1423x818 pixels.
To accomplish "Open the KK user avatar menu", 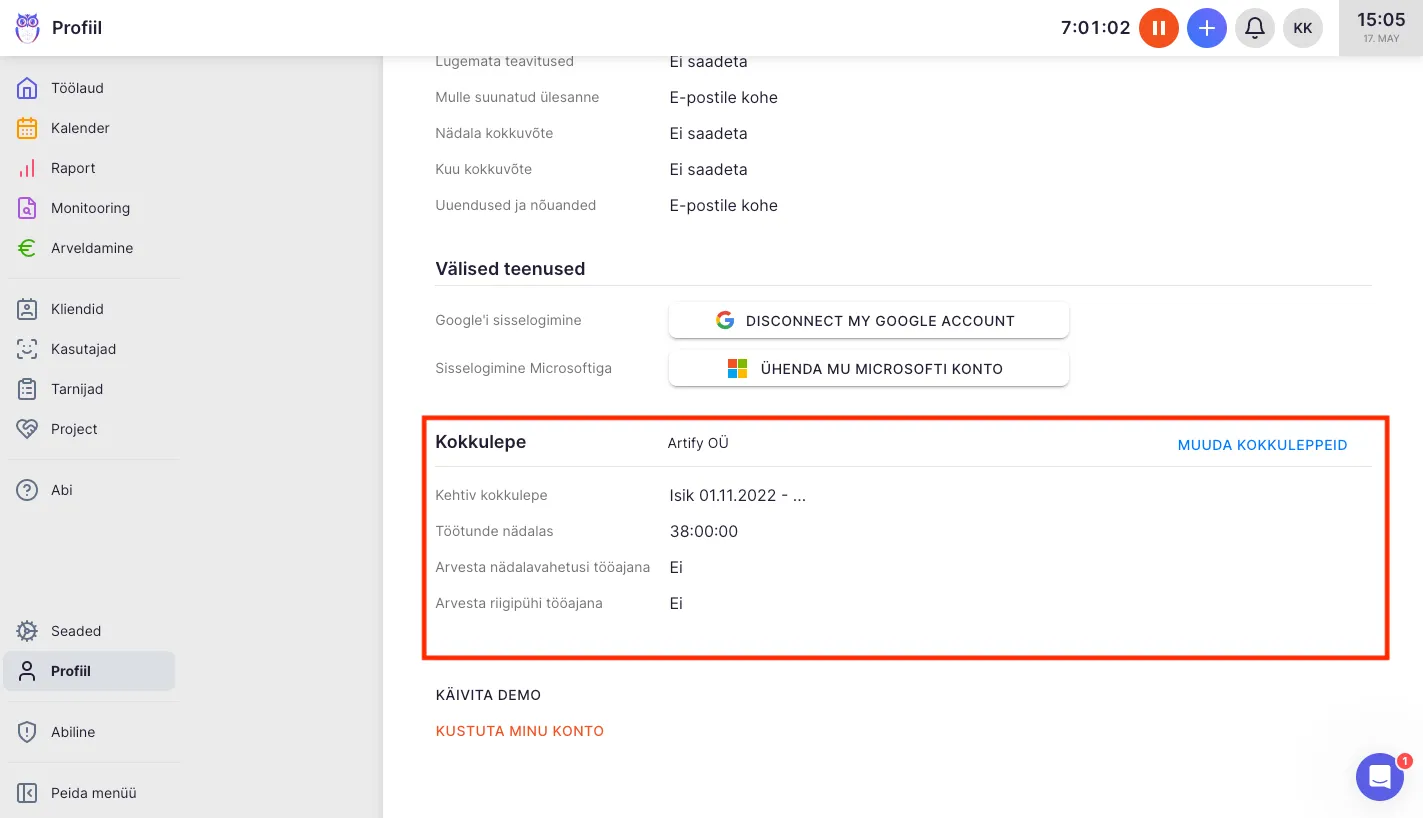I will [1302, 28].
